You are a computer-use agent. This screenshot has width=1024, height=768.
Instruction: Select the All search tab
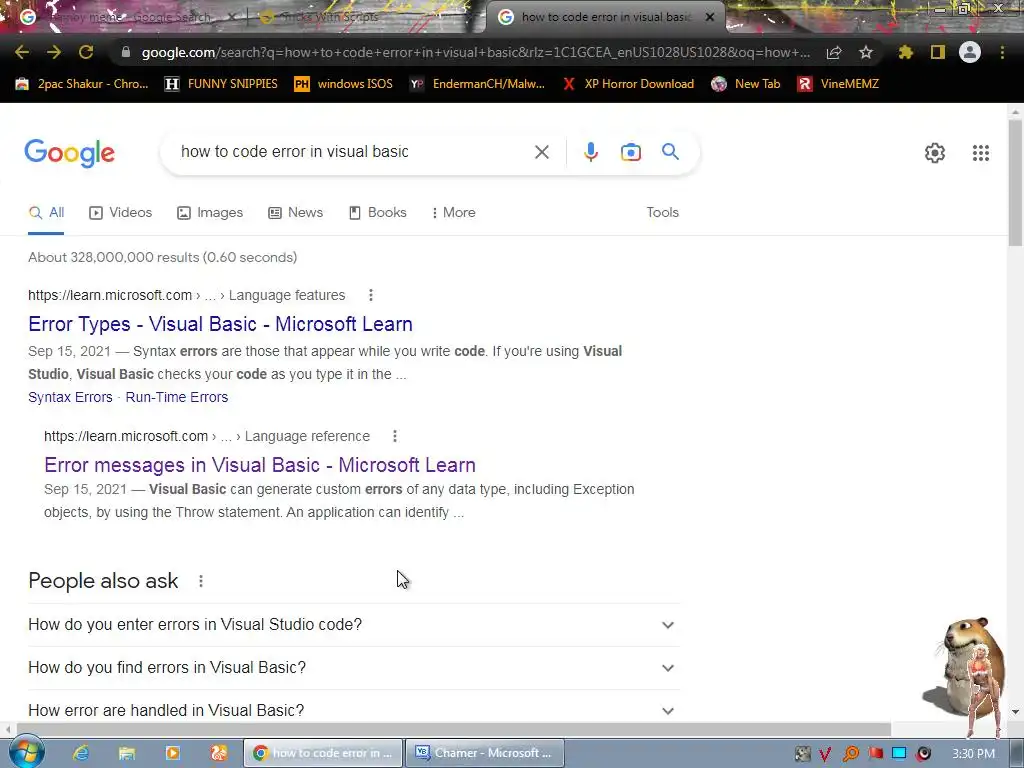(46, 213)
